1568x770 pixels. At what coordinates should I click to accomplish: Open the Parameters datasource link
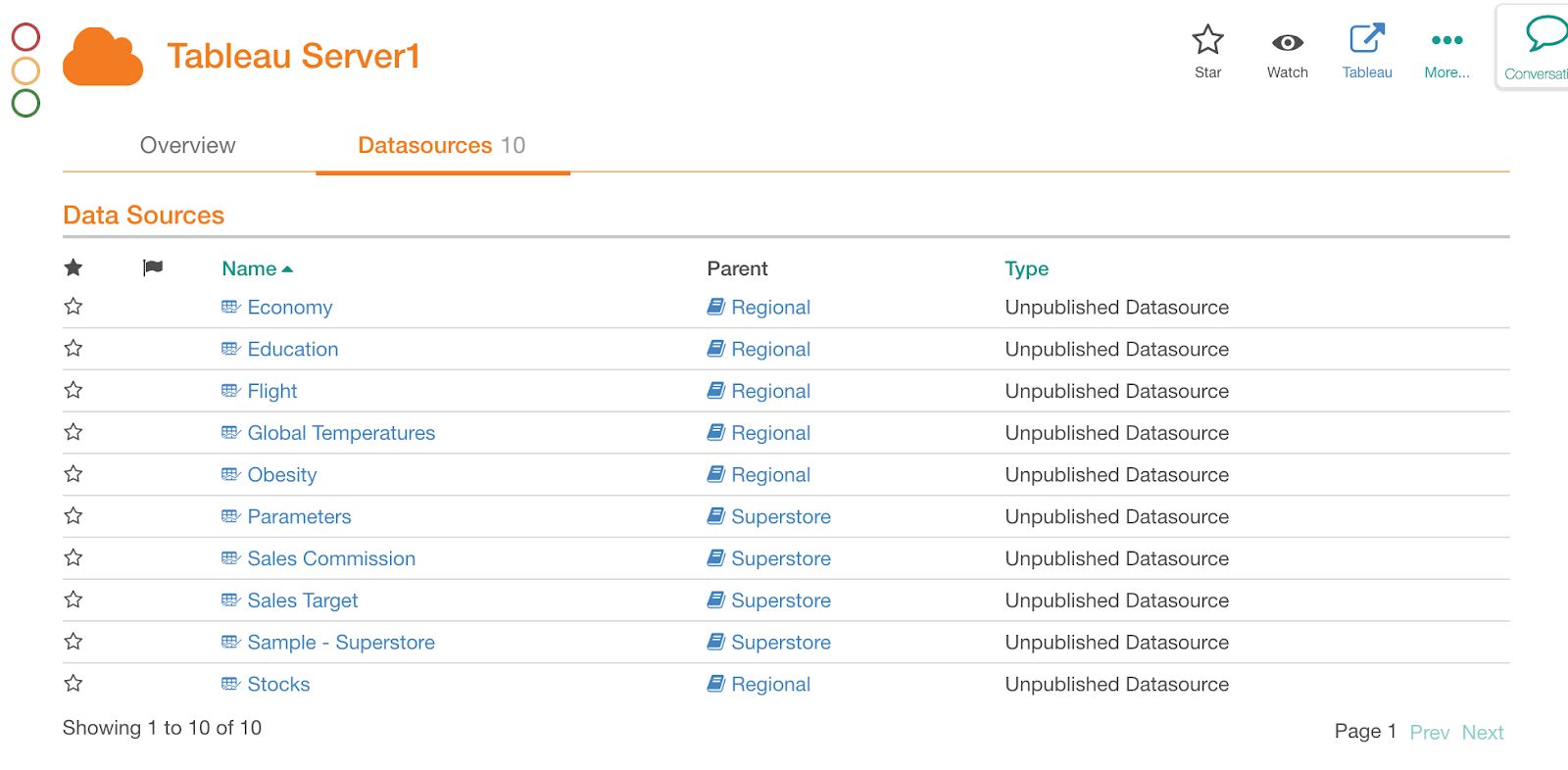pos(299,516)
